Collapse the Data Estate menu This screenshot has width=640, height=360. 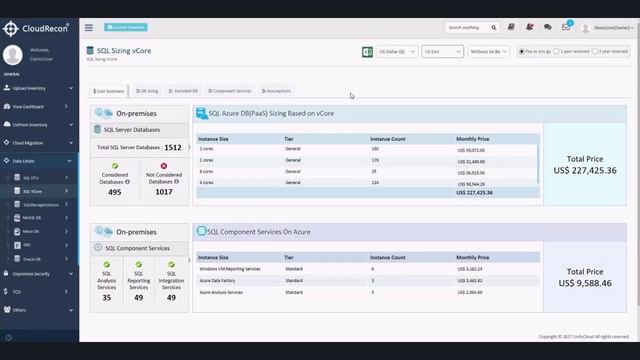(39, 161)
